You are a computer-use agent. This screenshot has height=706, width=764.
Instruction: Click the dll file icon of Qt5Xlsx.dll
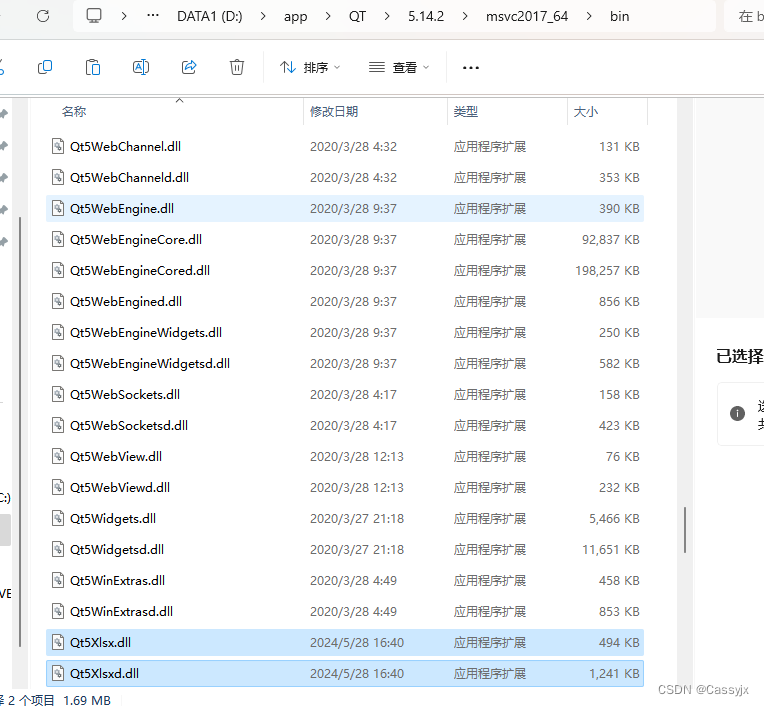point(58,642)
